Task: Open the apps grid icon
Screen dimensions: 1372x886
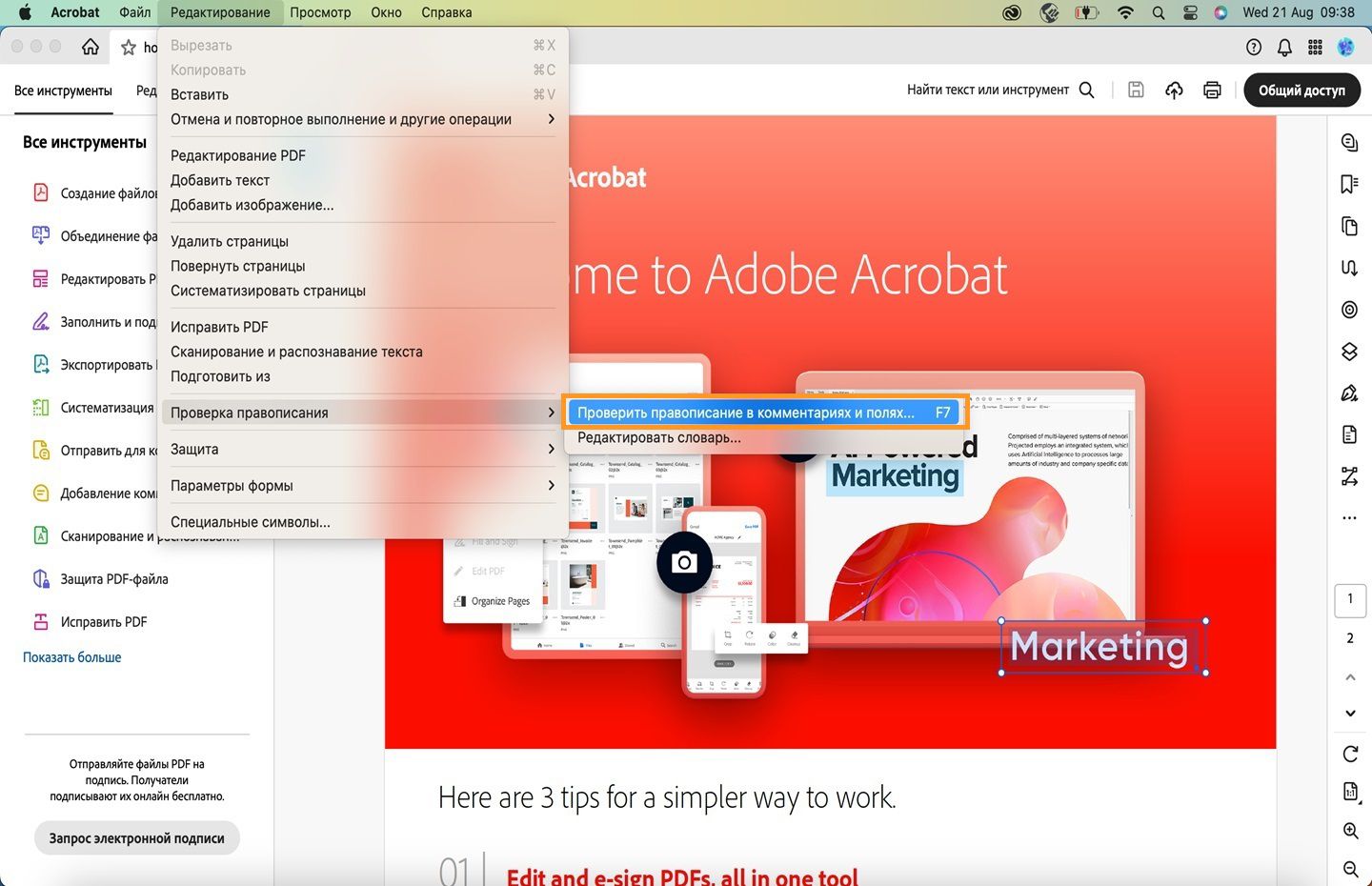Action: point(1315,47)
